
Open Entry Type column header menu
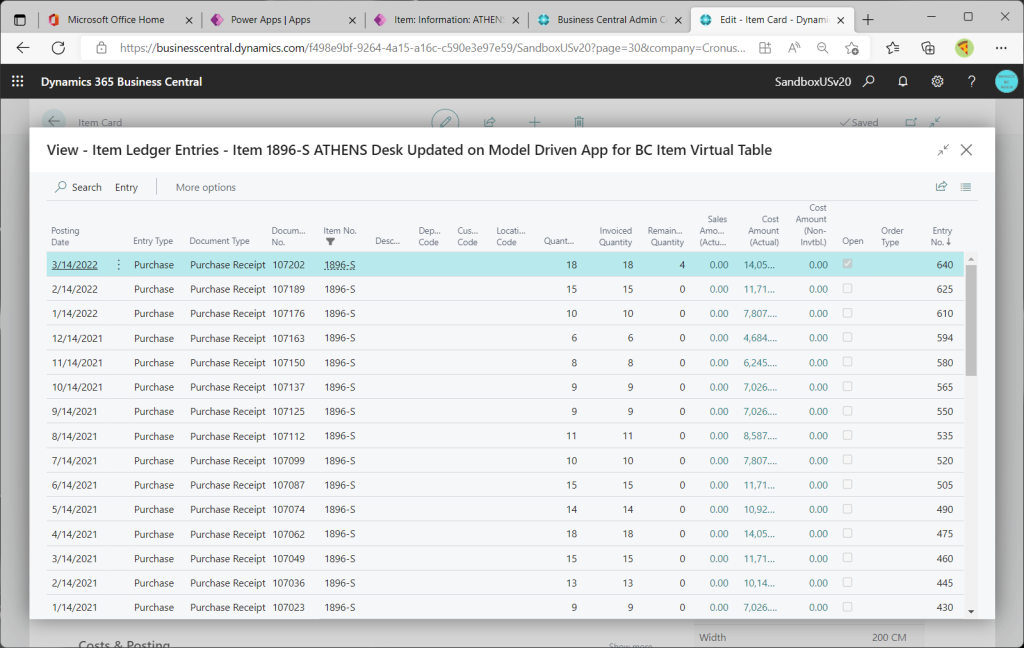(153, 241)
